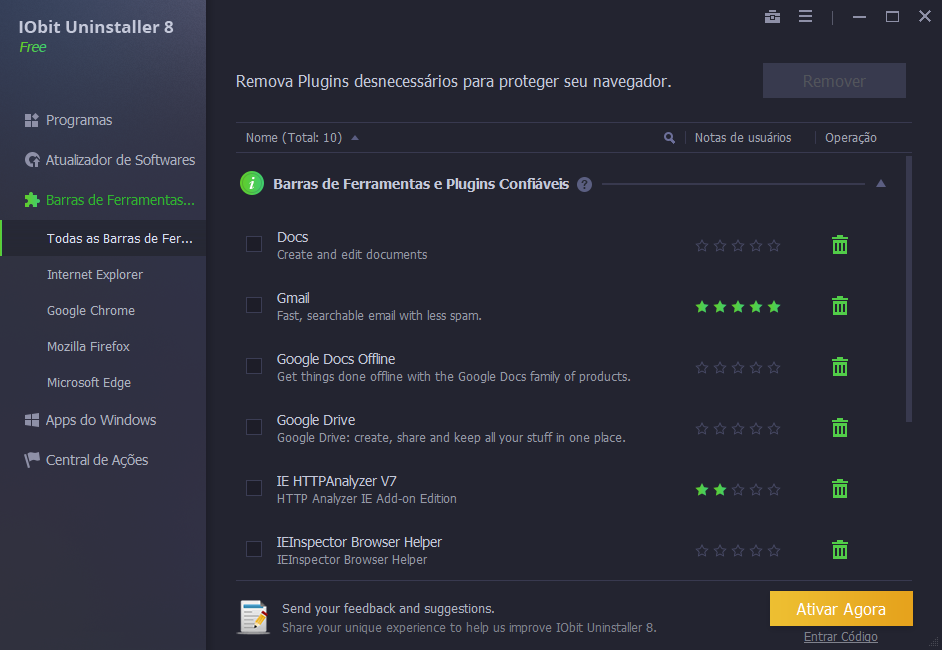Open help question mark for trusted plugins
Screen dimensions: 942x650
[x=584, y=184]
